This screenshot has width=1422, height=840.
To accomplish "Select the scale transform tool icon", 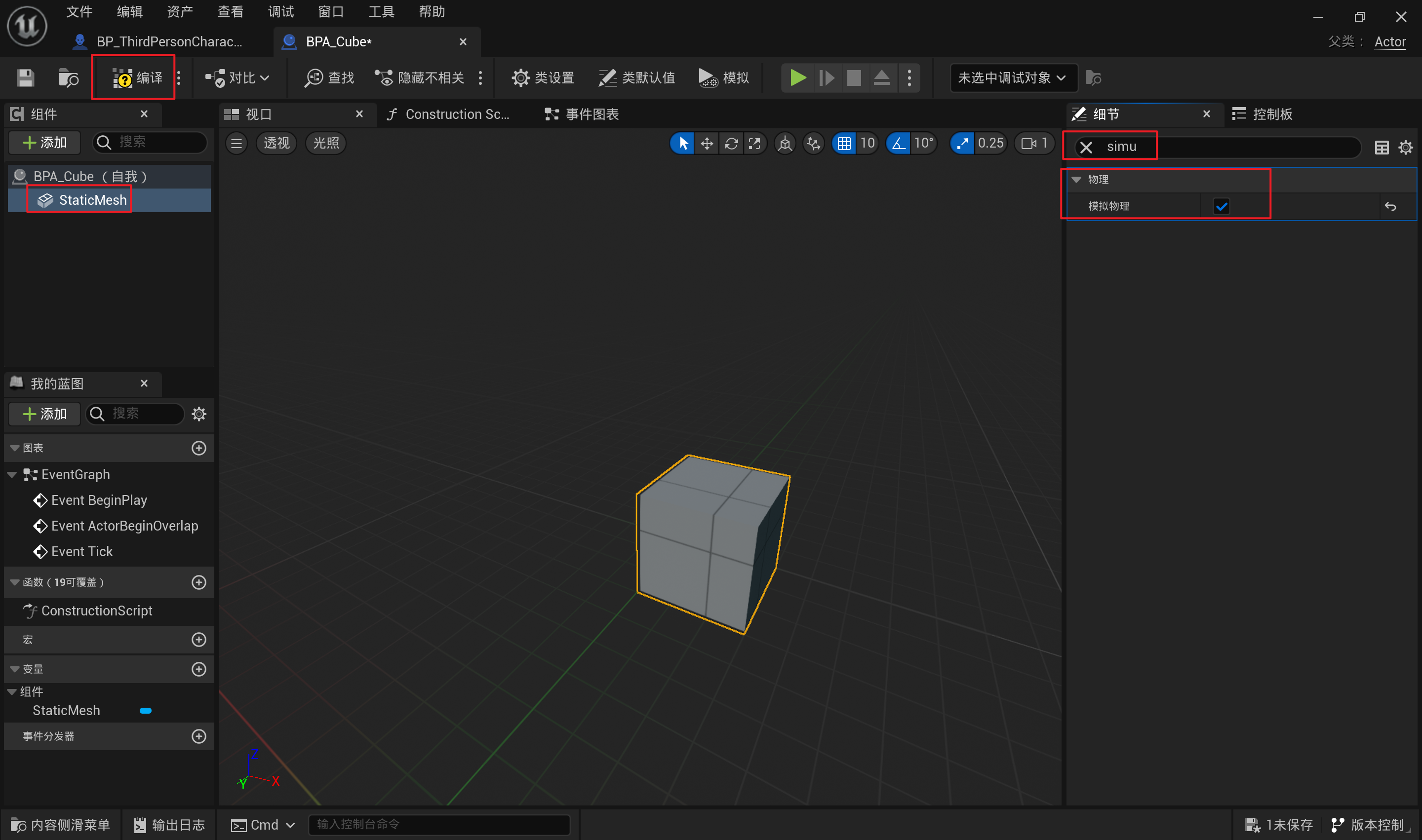I will click(x=755, y=143).
